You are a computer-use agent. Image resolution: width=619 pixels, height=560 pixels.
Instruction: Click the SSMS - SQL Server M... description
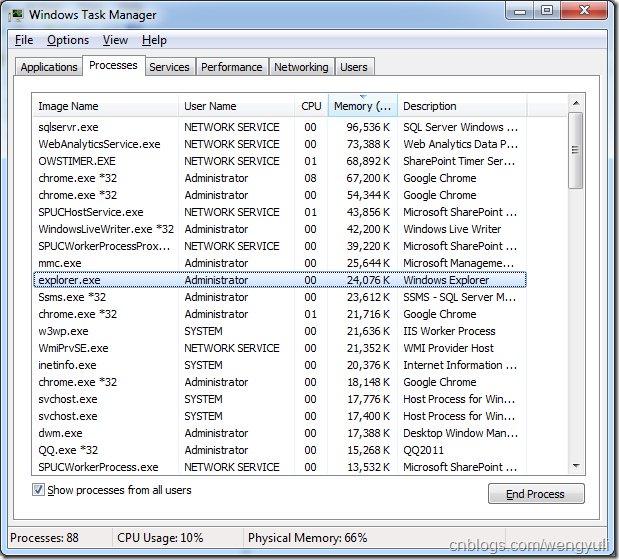point(460,297)
